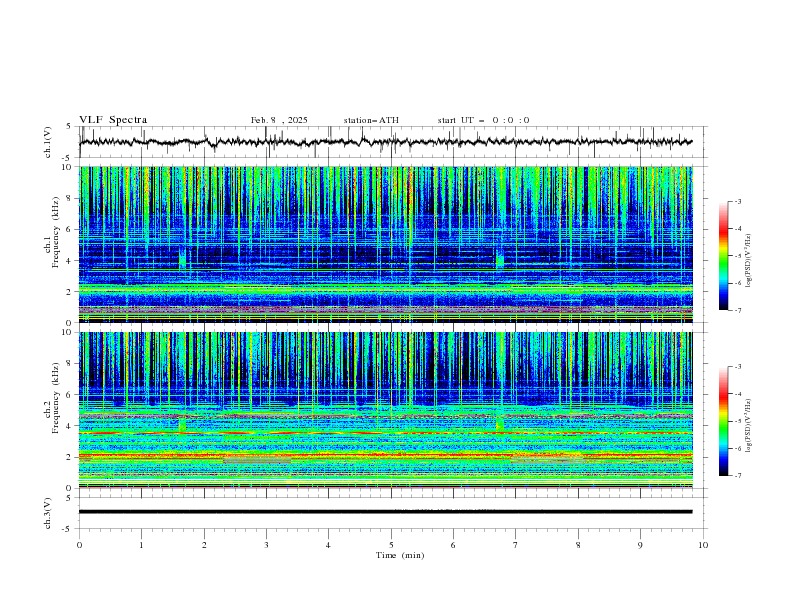Click the time axis tick label '10'
Image resolution: width=792 pixels, height=612 pixels.
pyautogui.click(x=703, y=545)
